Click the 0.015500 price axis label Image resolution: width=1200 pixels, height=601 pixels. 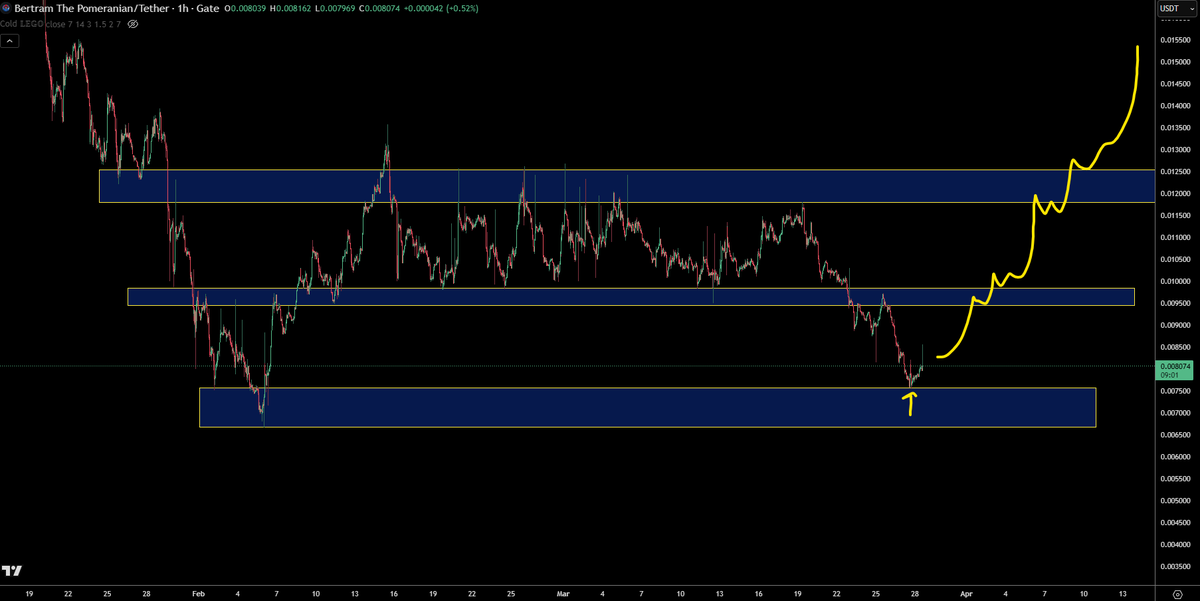(x=1176, y=40)
